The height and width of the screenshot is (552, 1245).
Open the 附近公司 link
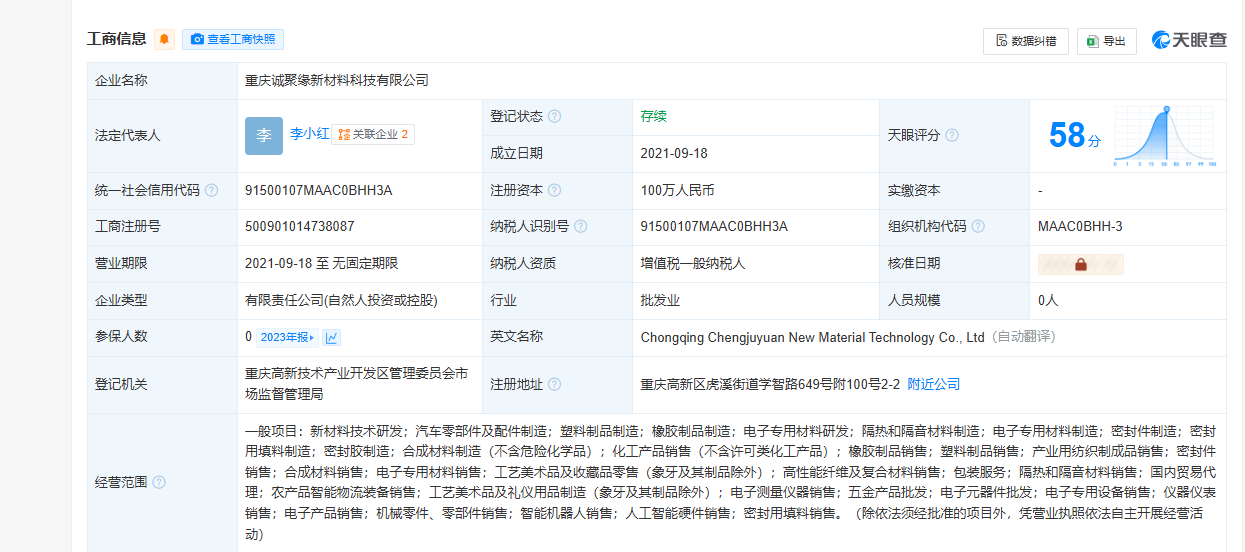click(x=934, y=384)
